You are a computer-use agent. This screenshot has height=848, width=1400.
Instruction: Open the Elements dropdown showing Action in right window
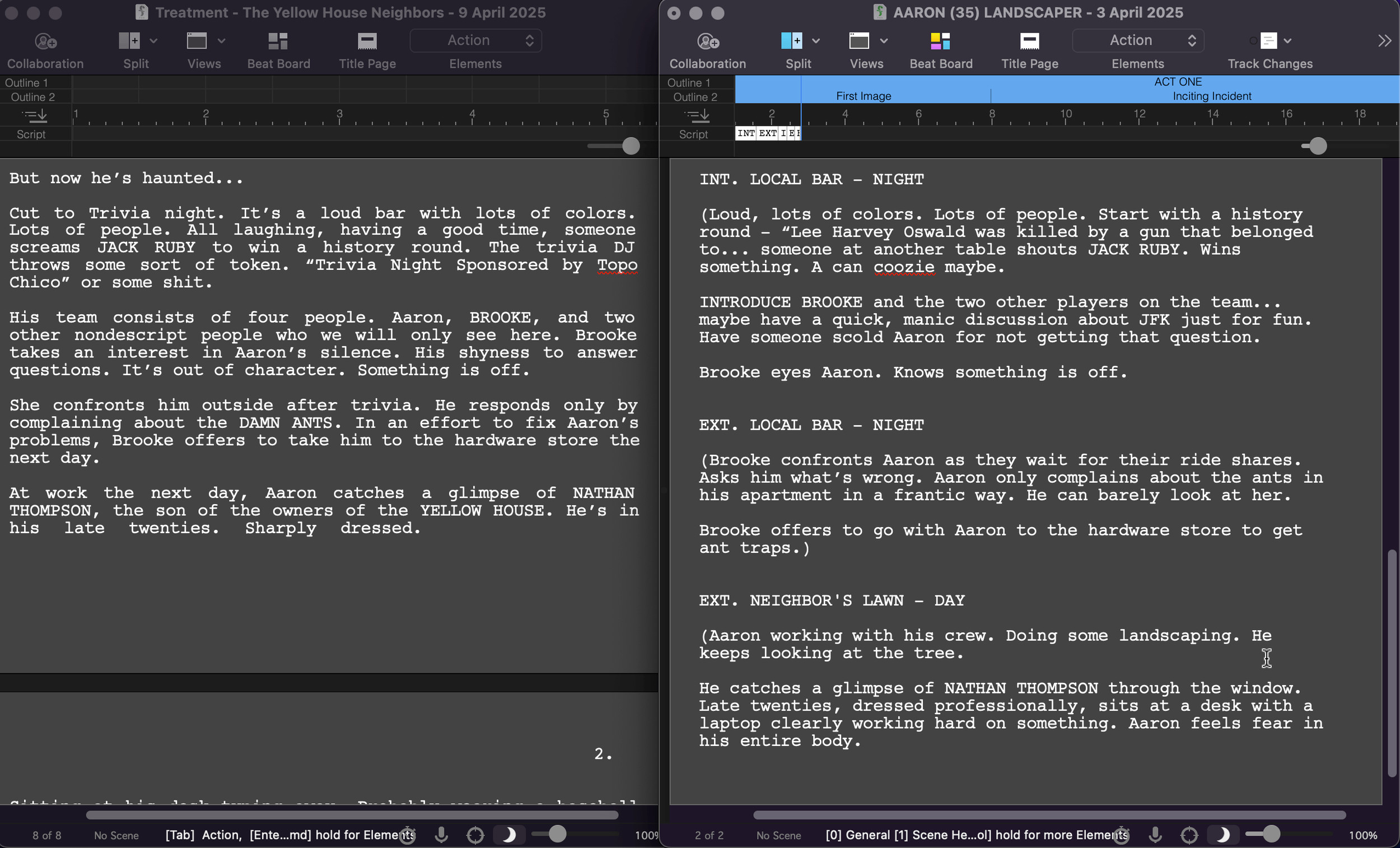point(1137,40)
